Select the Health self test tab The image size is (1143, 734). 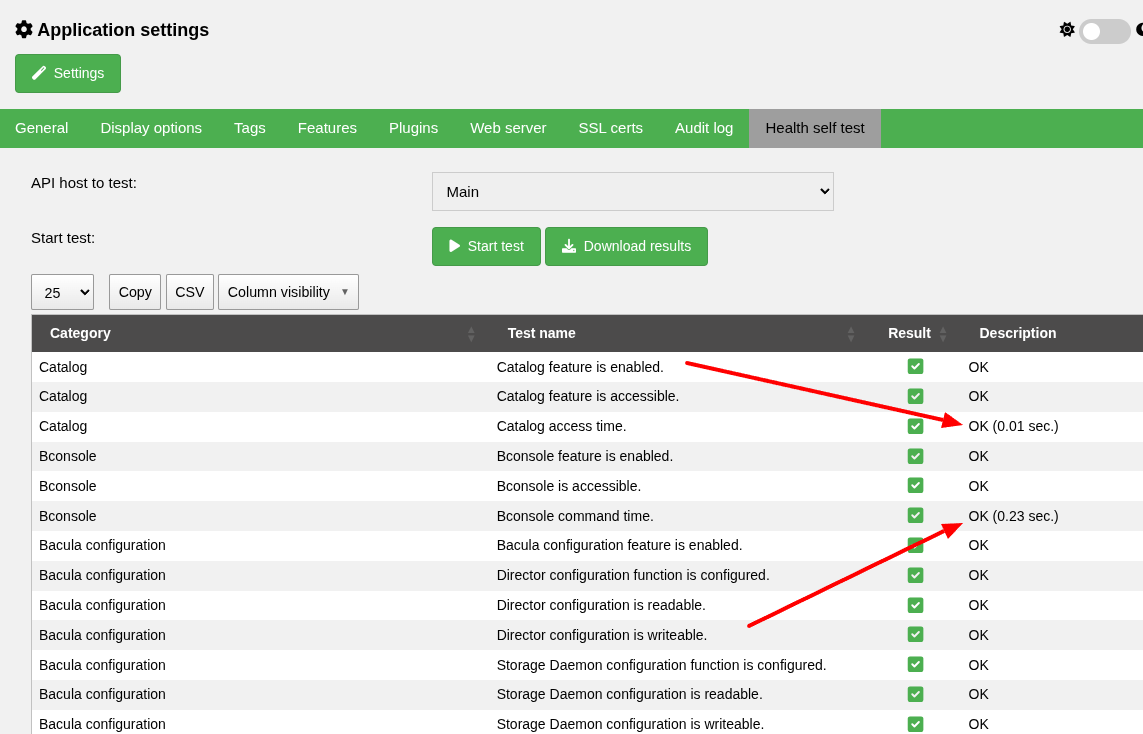(x=815, y=128)
